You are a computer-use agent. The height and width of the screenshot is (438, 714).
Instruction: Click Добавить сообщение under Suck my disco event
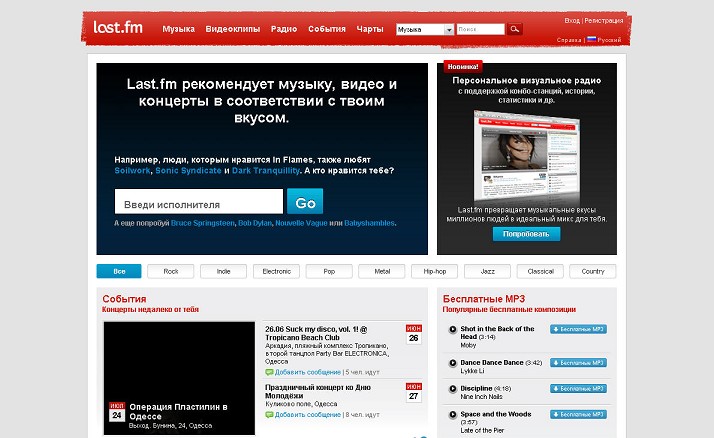pyautogui.click(x=308, y=372)
